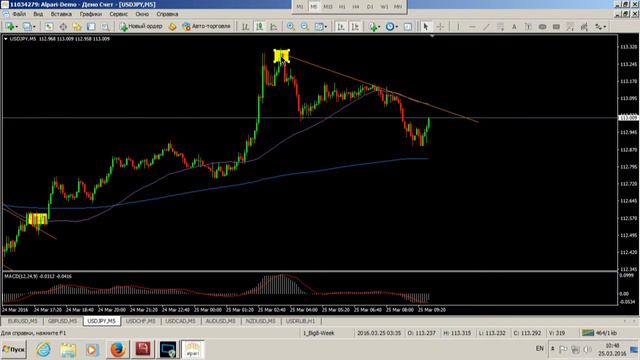Open the indicators list green icon
This screenshot has width=640, height=360.
click(x=372, y=27)
